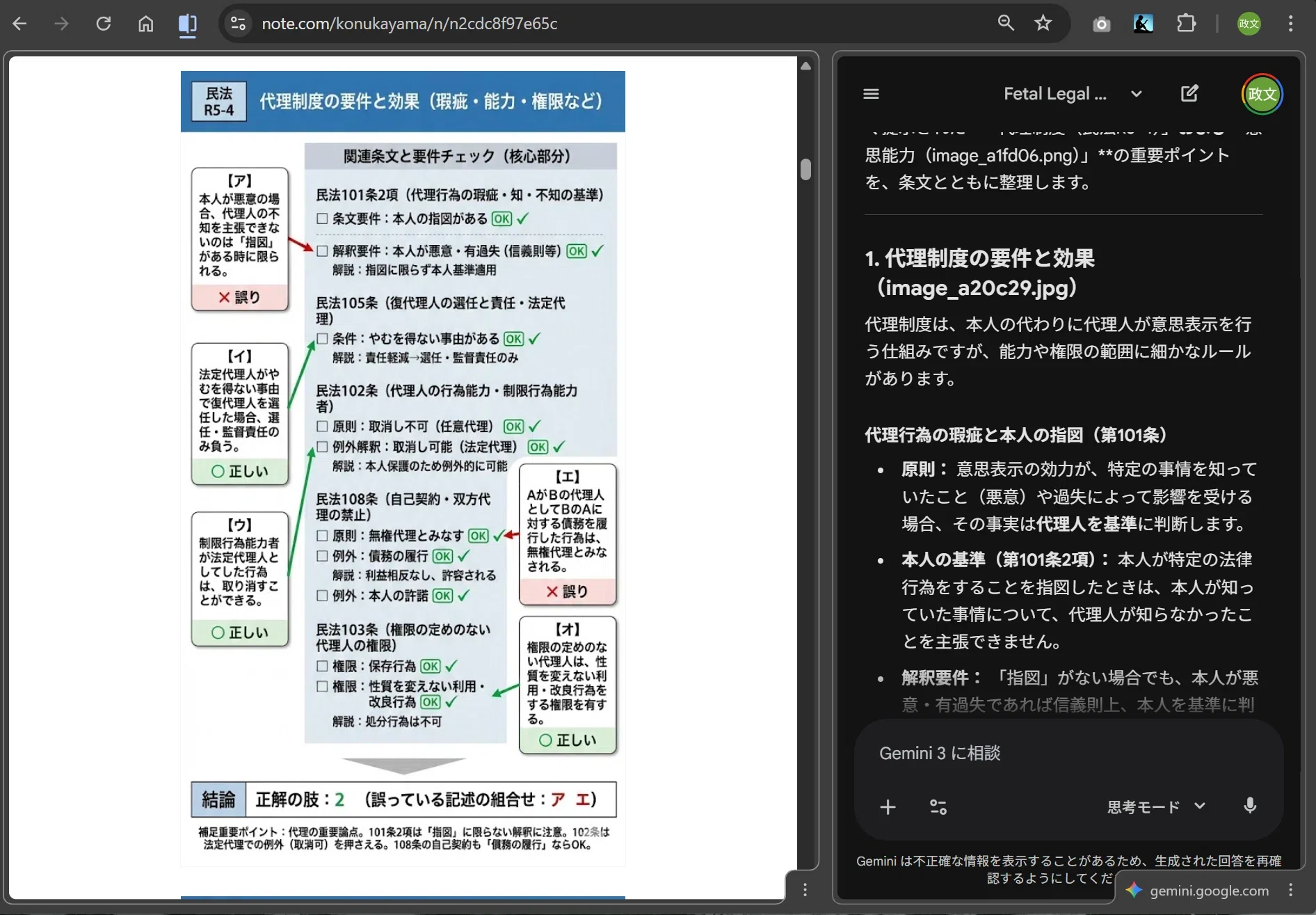The image size is (1316, 915).
Task: Open the vertical dots below the page scrollbar
Action: pyautogui.click(x=805, y=890)
